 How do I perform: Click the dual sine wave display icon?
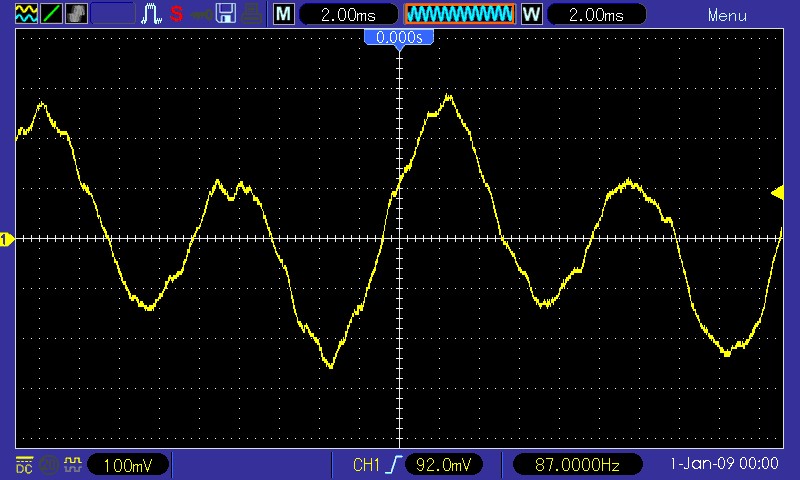(x=26, y=14)
